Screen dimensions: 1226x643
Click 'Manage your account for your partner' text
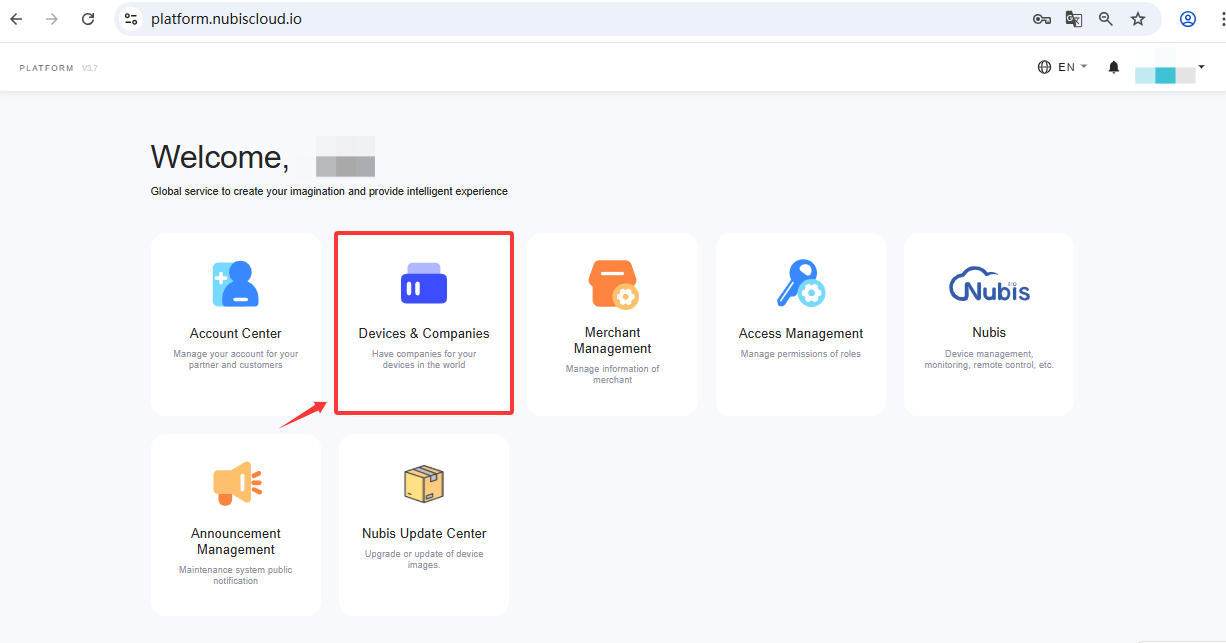pos(236,359)
